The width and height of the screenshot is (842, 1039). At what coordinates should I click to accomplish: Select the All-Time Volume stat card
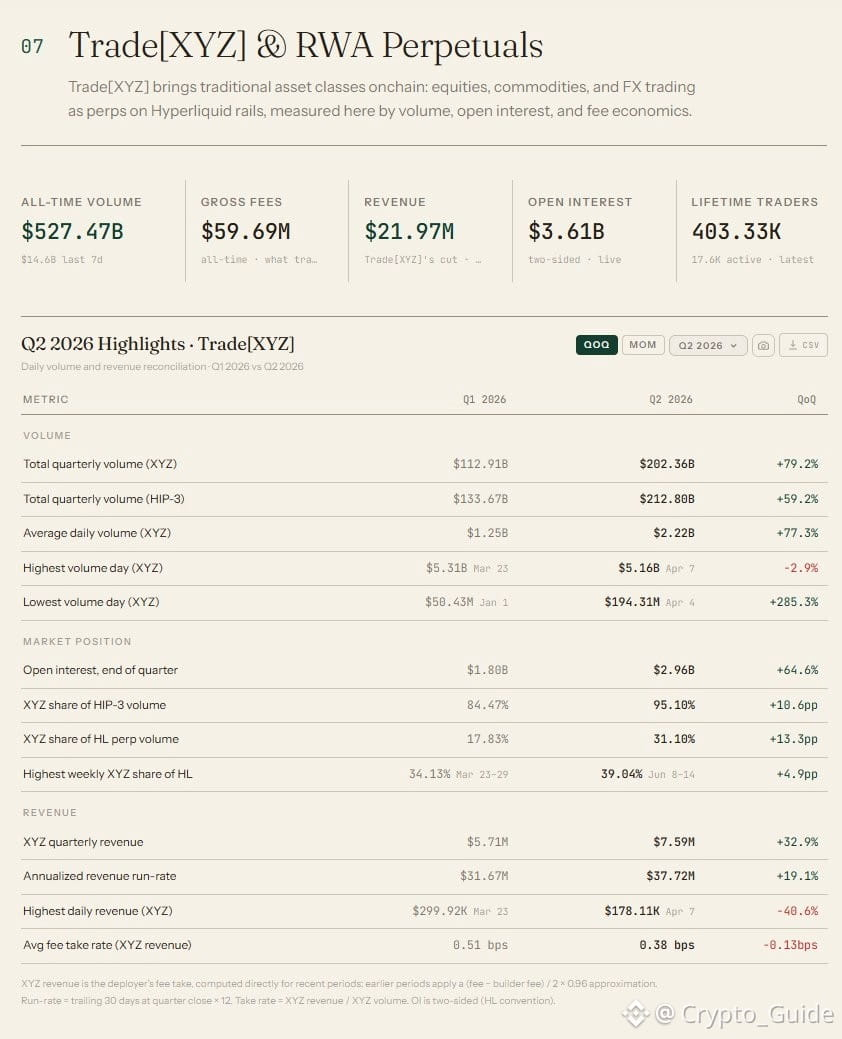tap(96, 231)
